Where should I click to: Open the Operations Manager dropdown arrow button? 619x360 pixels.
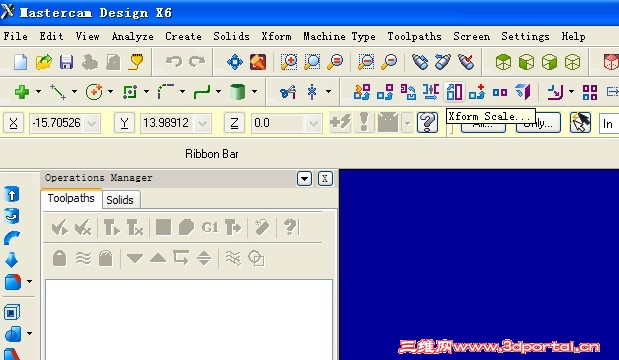(x=304, y=179)
